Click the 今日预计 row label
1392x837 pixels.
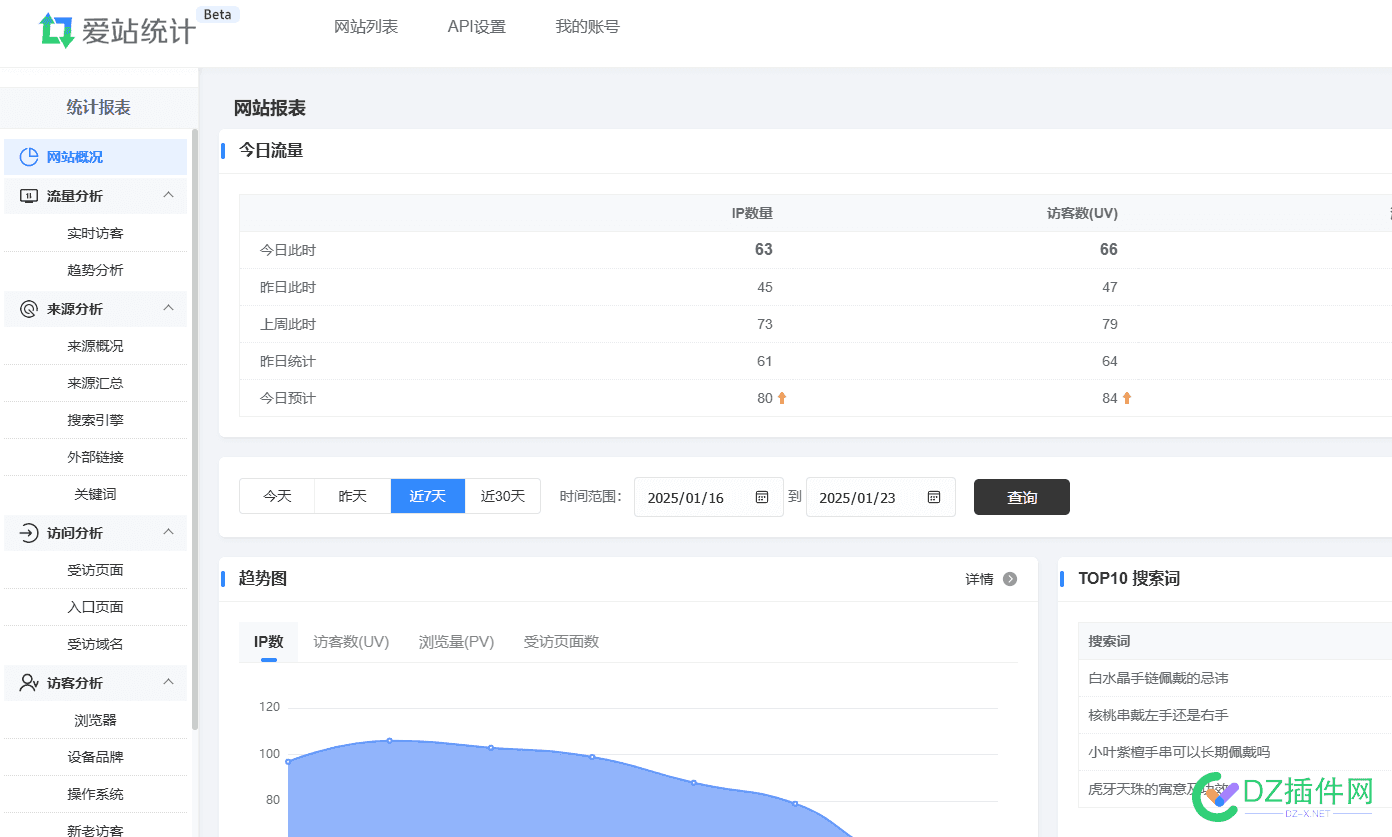pyautogui.click(x=288, y=398)
